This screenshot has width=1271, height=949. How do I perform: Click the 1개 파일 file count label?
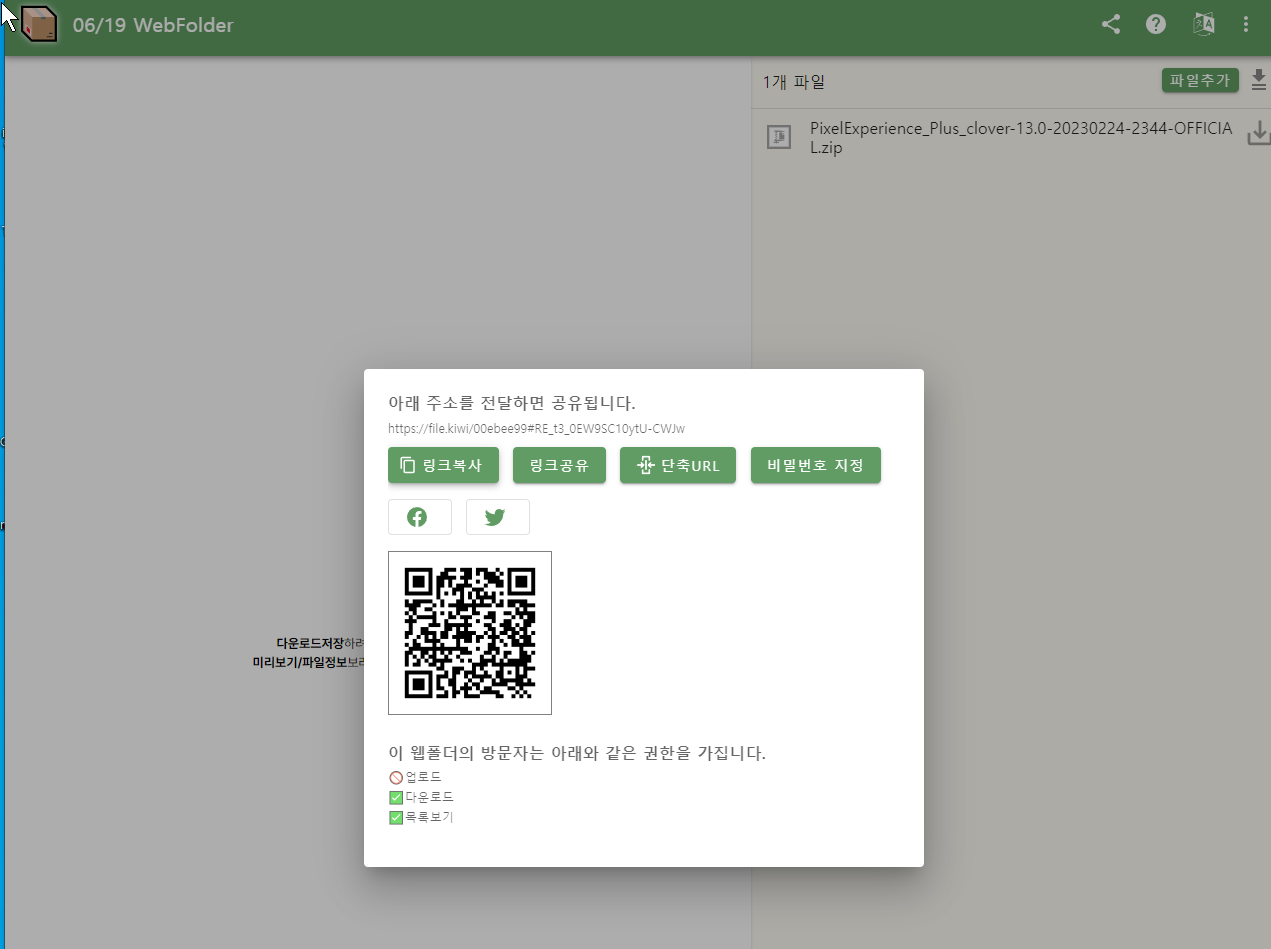click(794, 82)
